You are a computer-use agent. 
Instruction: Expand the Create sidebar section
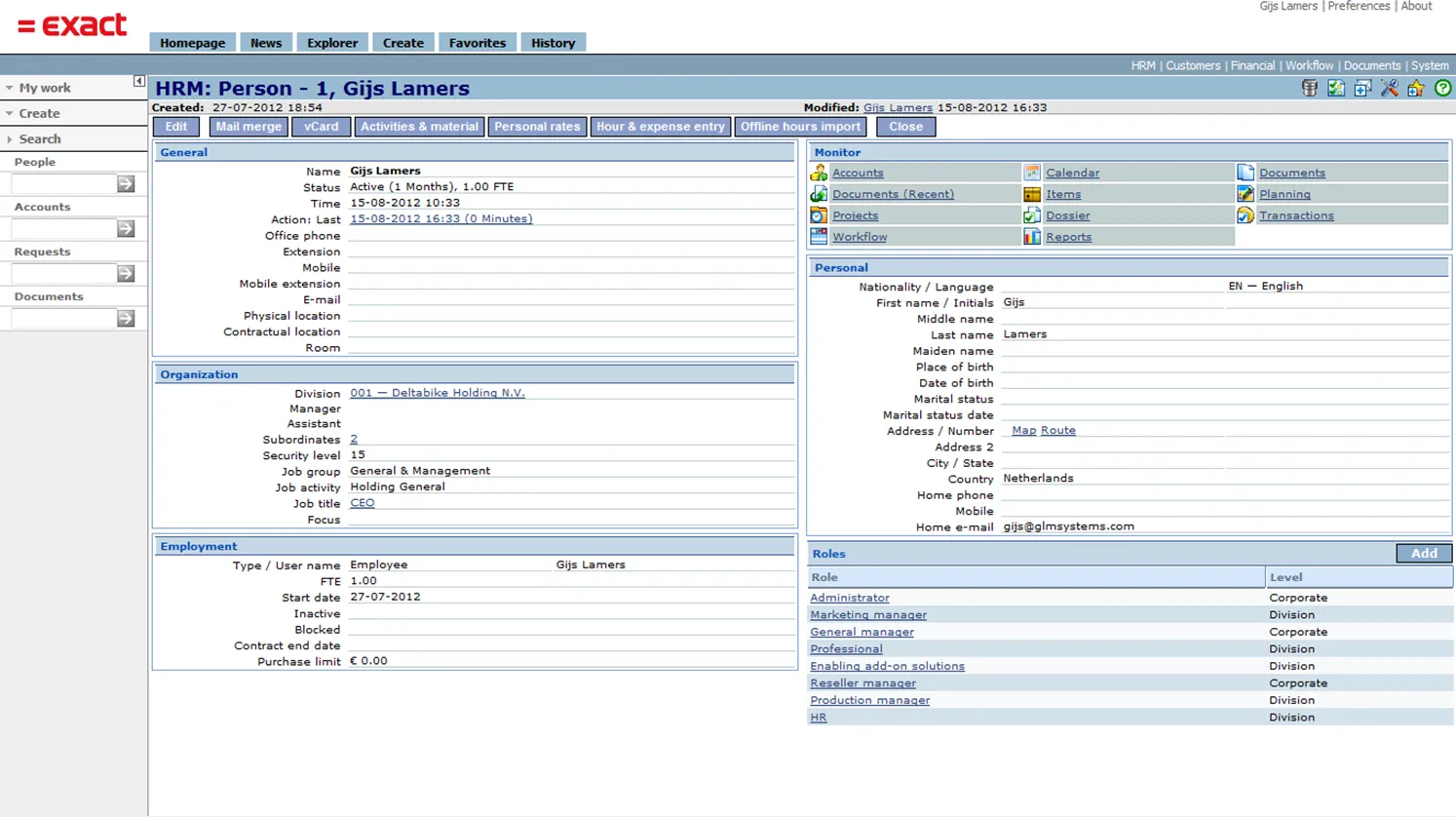point(39,113)
